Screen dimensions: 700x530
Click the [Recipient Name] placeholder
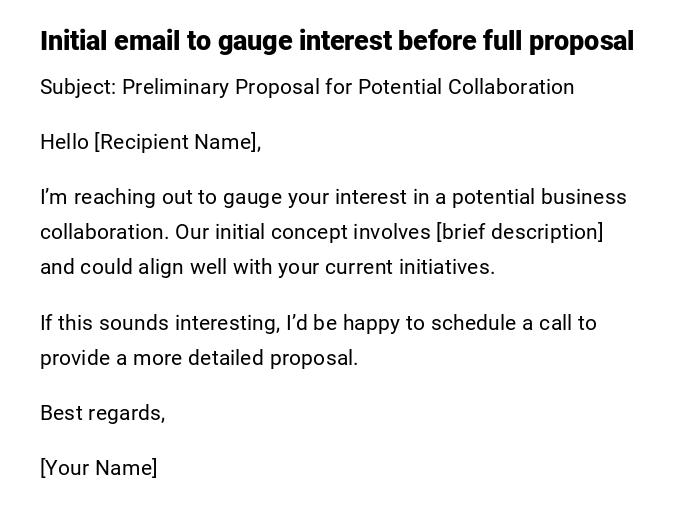point(177,142)
